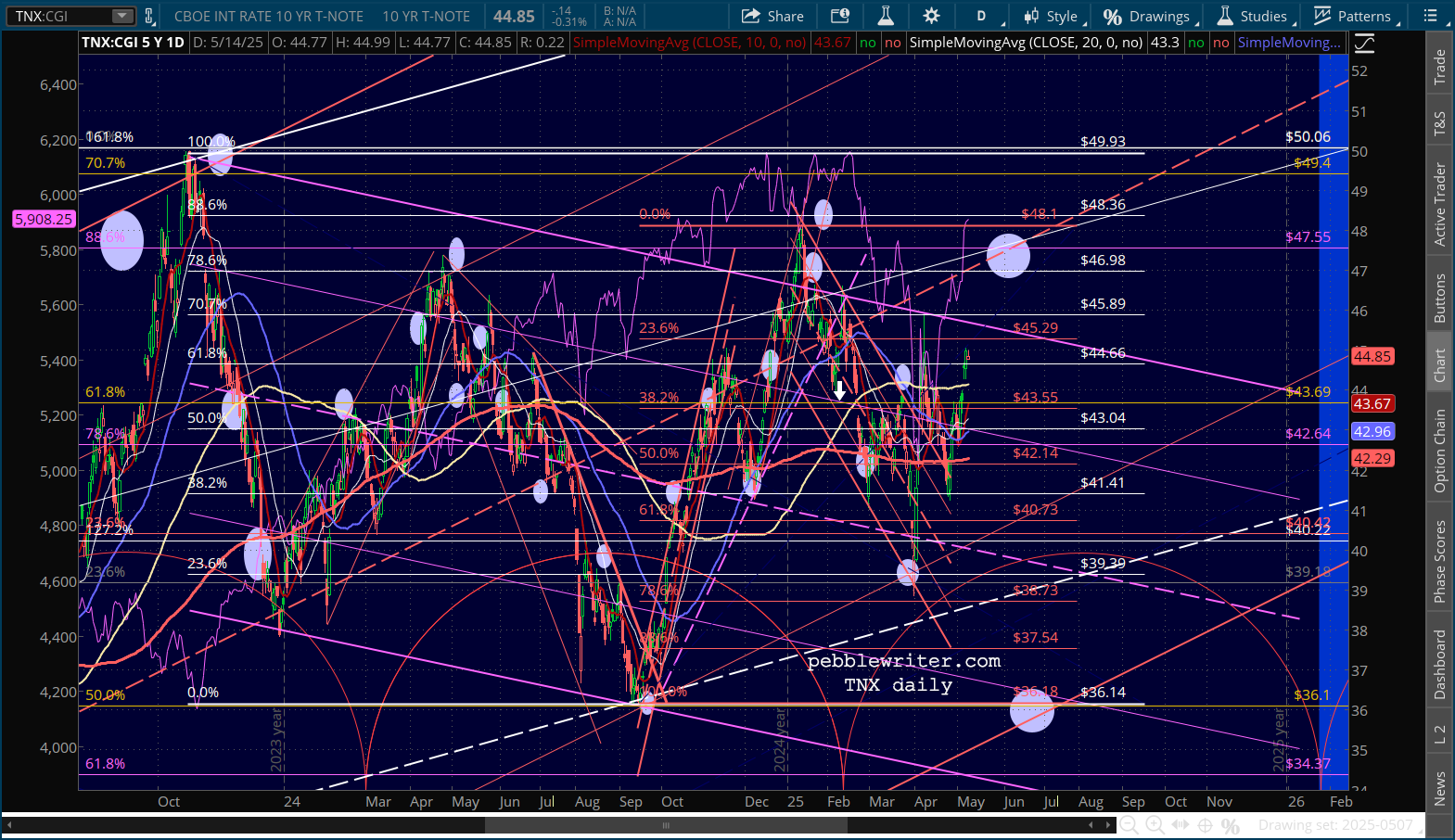Open the Phase Scores sidebar tab

pyautogui.click(x=1439, y=562)
